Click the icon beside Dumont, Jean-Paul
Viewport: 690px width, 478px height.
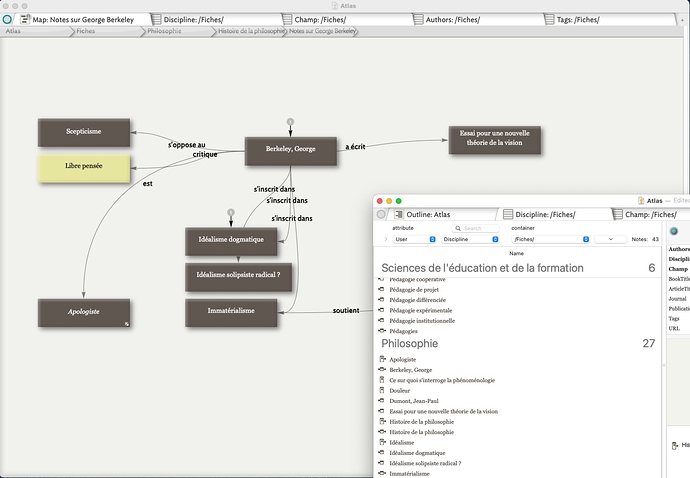382,401
